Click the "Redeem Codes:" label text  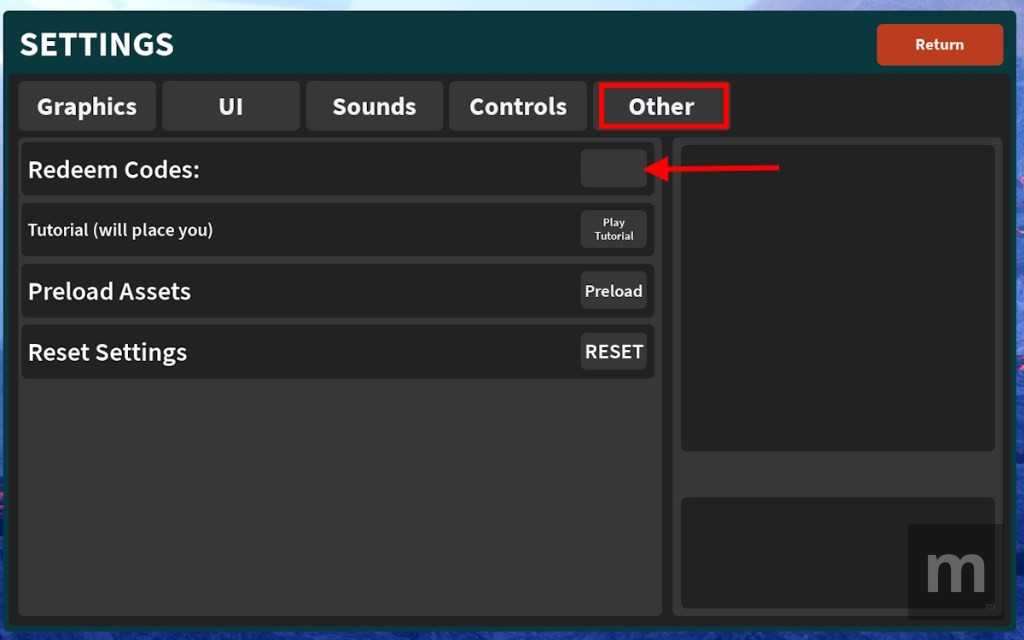click(x=114, y=170)
